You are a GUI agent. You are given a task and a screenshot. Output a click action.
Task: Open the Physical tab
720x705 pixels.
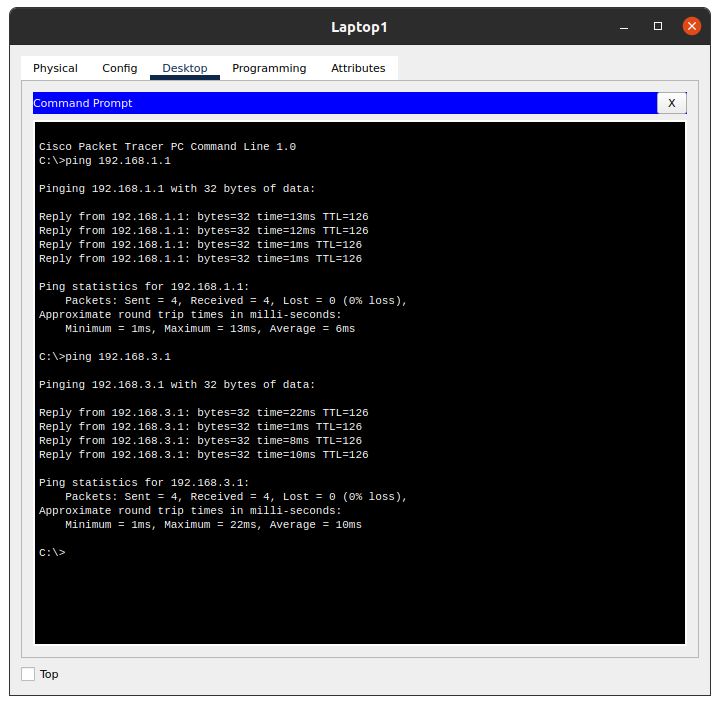point(55,68)
